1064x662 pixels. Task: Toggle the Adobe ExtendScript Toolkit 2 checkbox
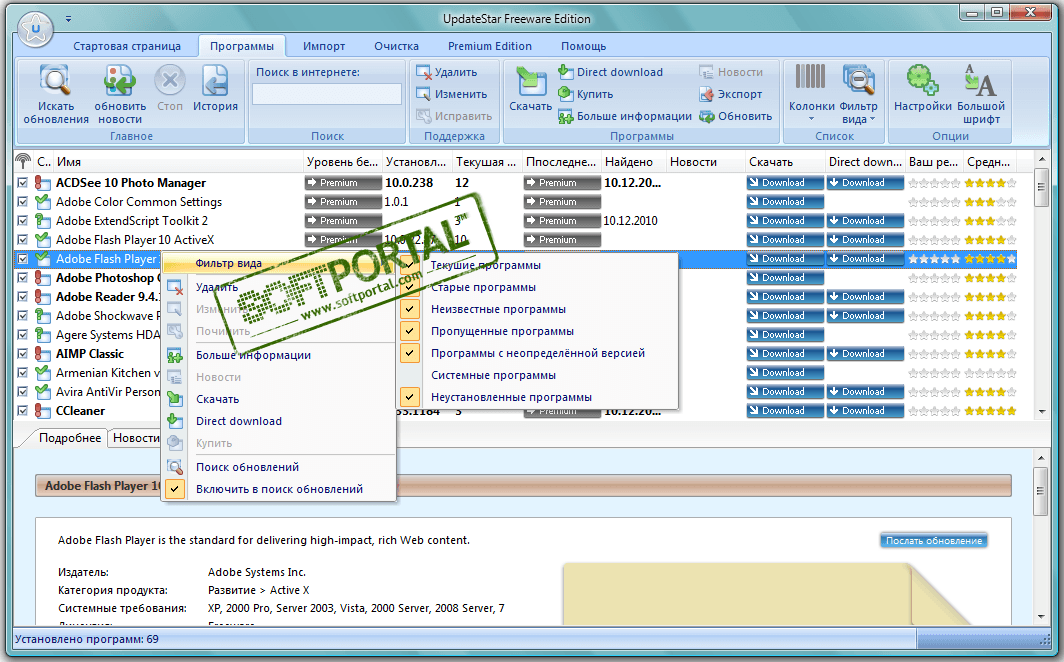(22, 220)
